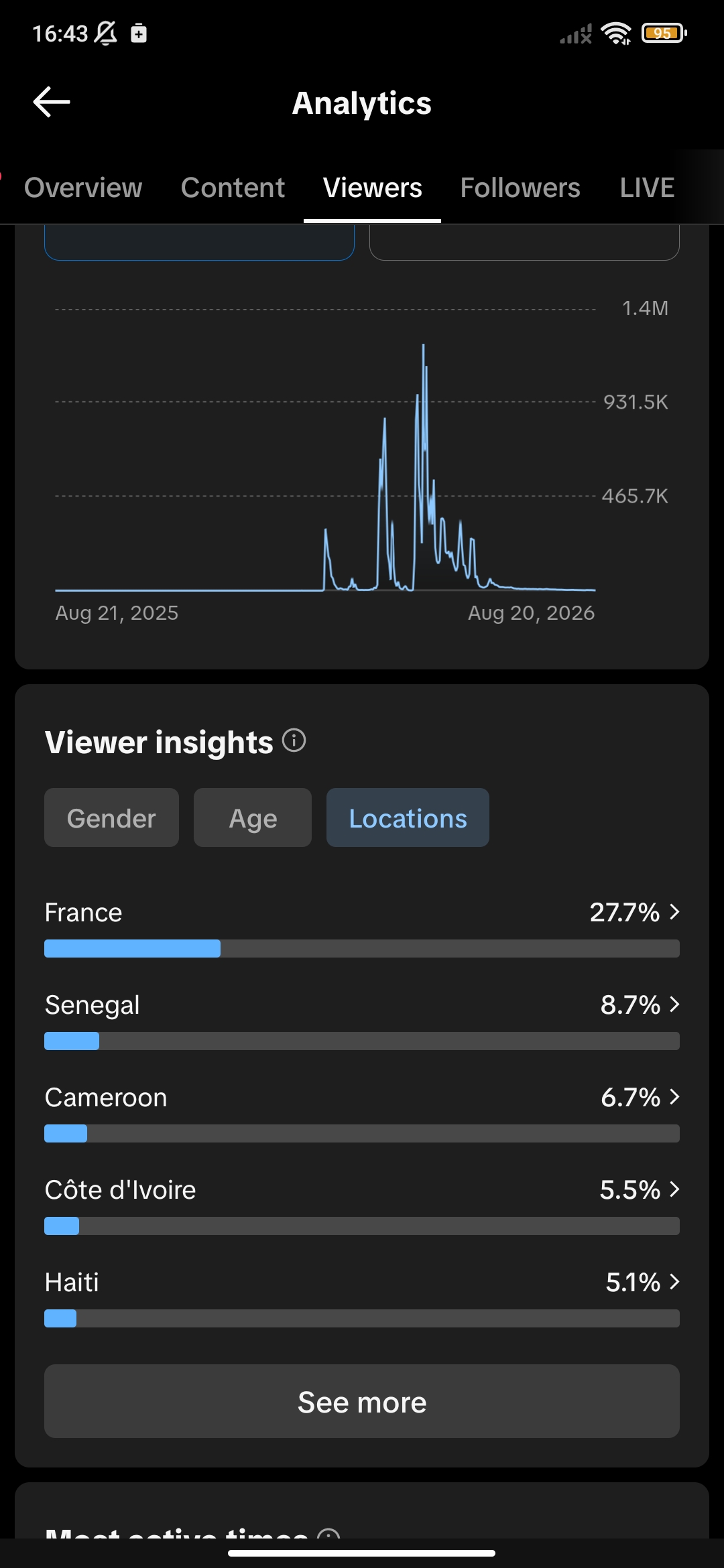Expand Haiti location details chevron
The image size is (724, 1568).
(x=674, y=1282)
